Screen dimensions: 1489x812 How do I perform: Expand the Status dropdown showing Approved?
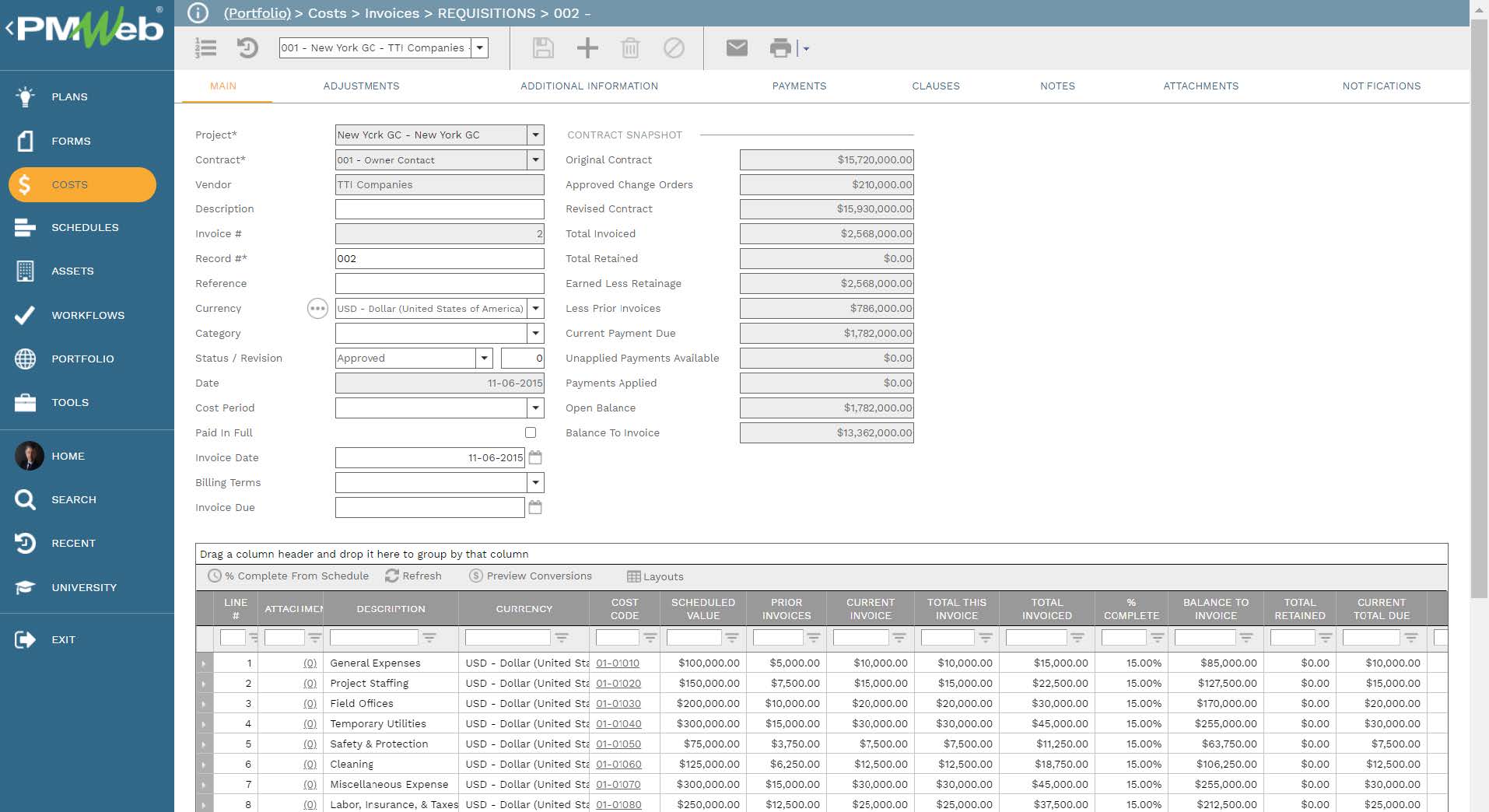484,358
